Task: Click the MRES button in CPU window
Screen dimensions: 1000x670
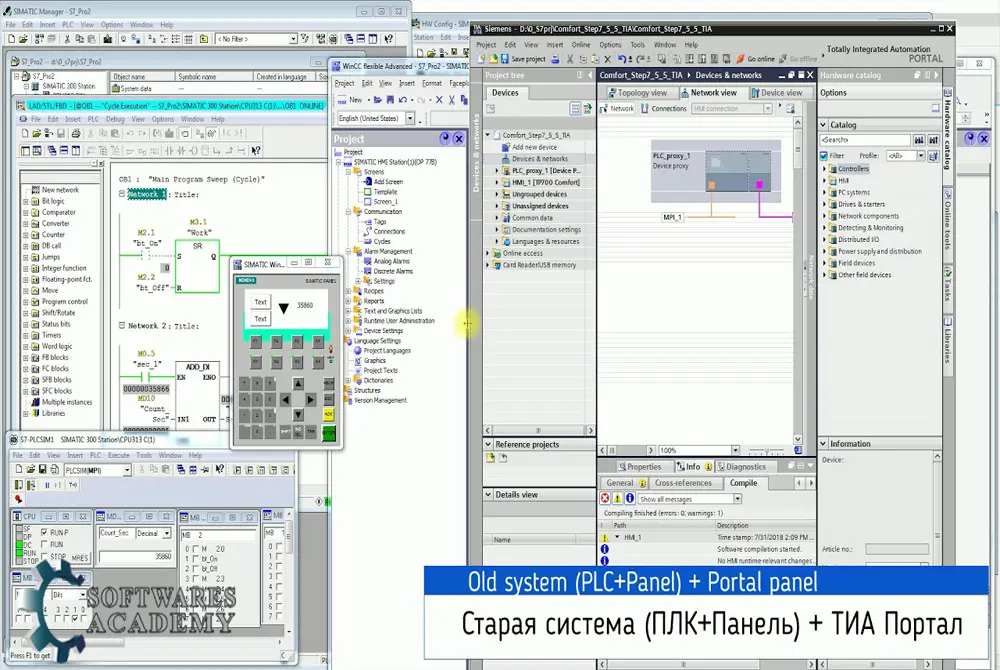Action: point(80,558)
